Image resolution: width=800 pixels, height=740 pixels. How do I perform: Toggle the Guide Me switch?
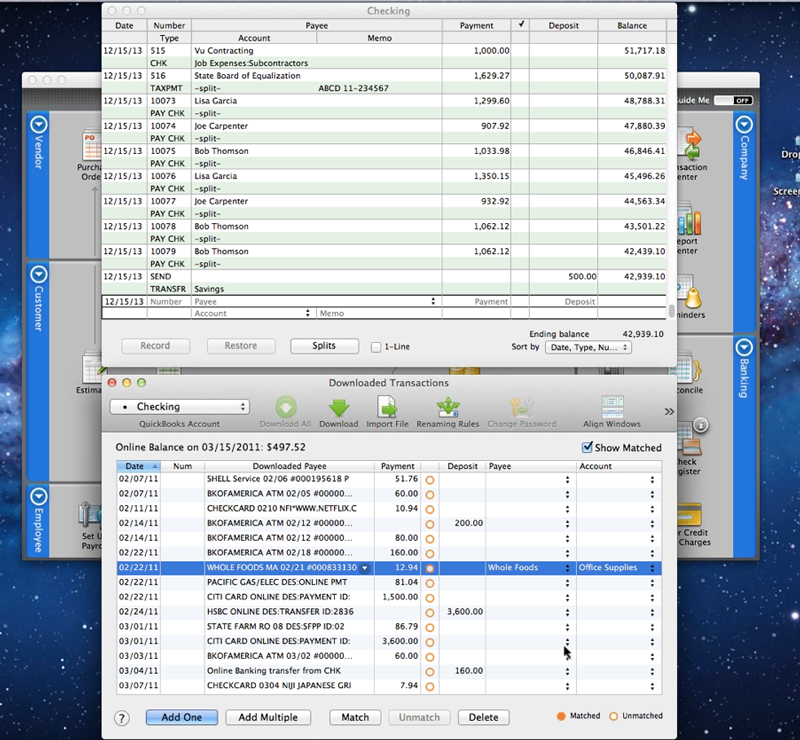point(733,100)
